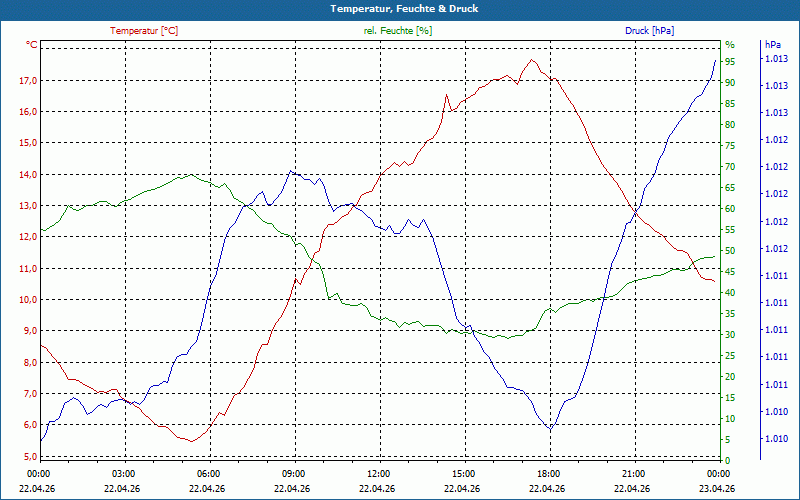Viewport: 800px width, 500px height.
Task: Click the 16,0 temperature axis value
Action: 28,111
